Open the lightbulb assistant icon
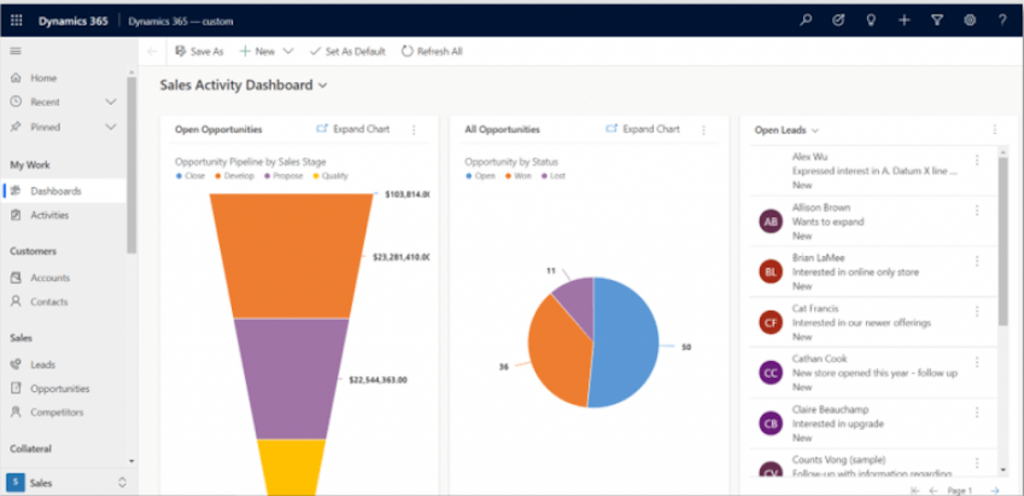Screen dimensions: 1024x496 pyautogui.click(x=871, y=20)
